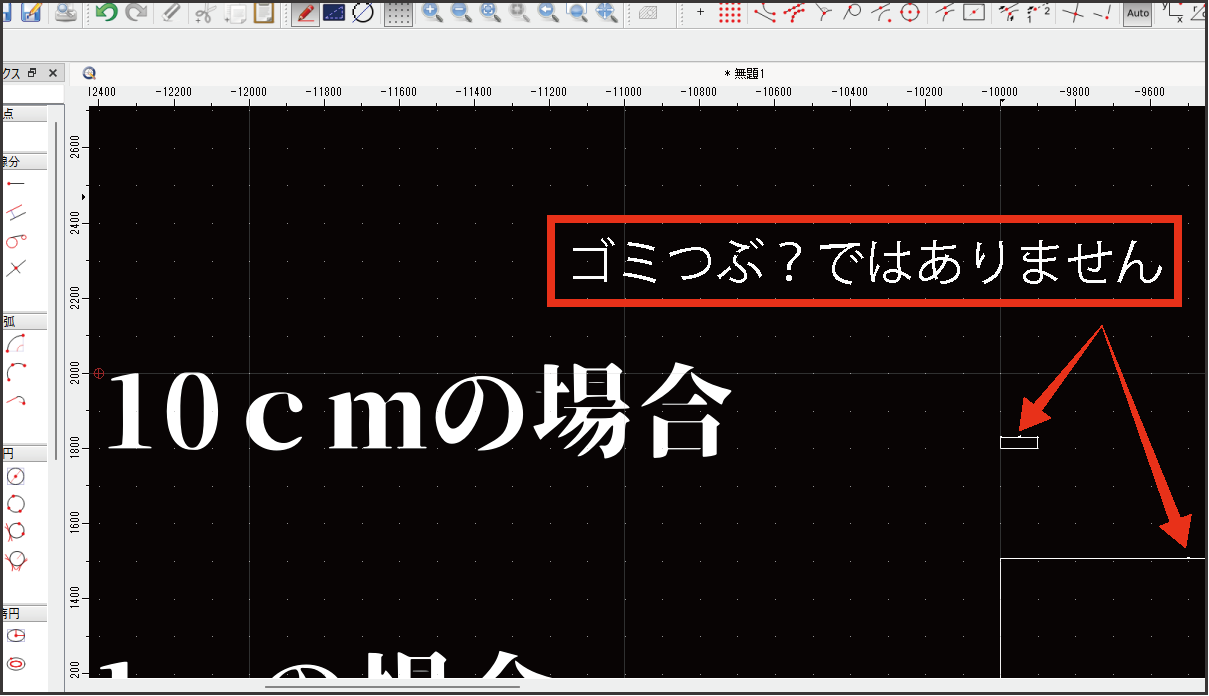
Task: Undo the last action
Action: click(106, 13)
